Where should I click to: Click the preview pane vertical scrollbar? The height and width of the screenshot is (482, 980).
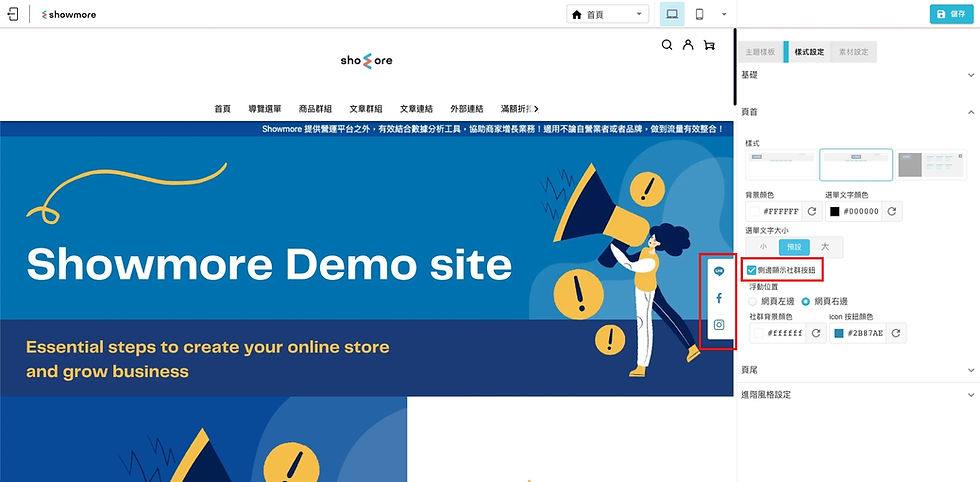coord(735,67)
